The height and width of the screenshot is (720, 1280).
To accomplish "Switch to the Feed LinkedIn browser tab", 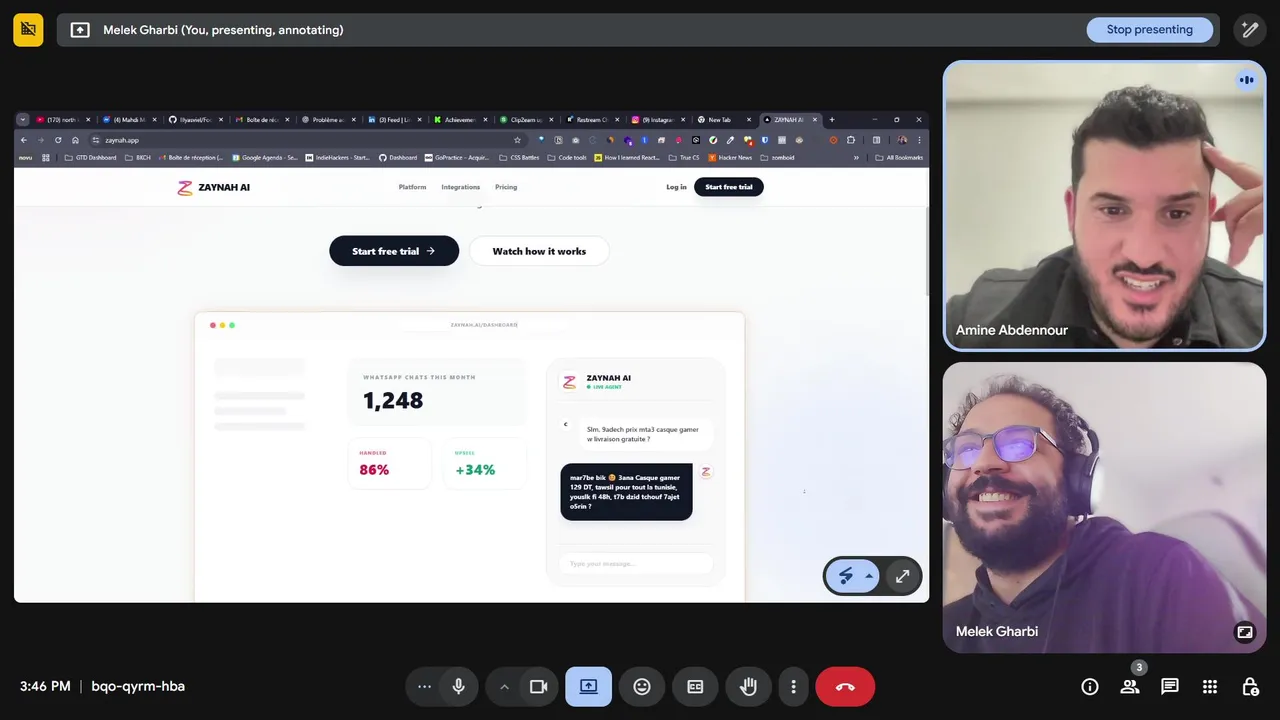I will coord(393,120).
